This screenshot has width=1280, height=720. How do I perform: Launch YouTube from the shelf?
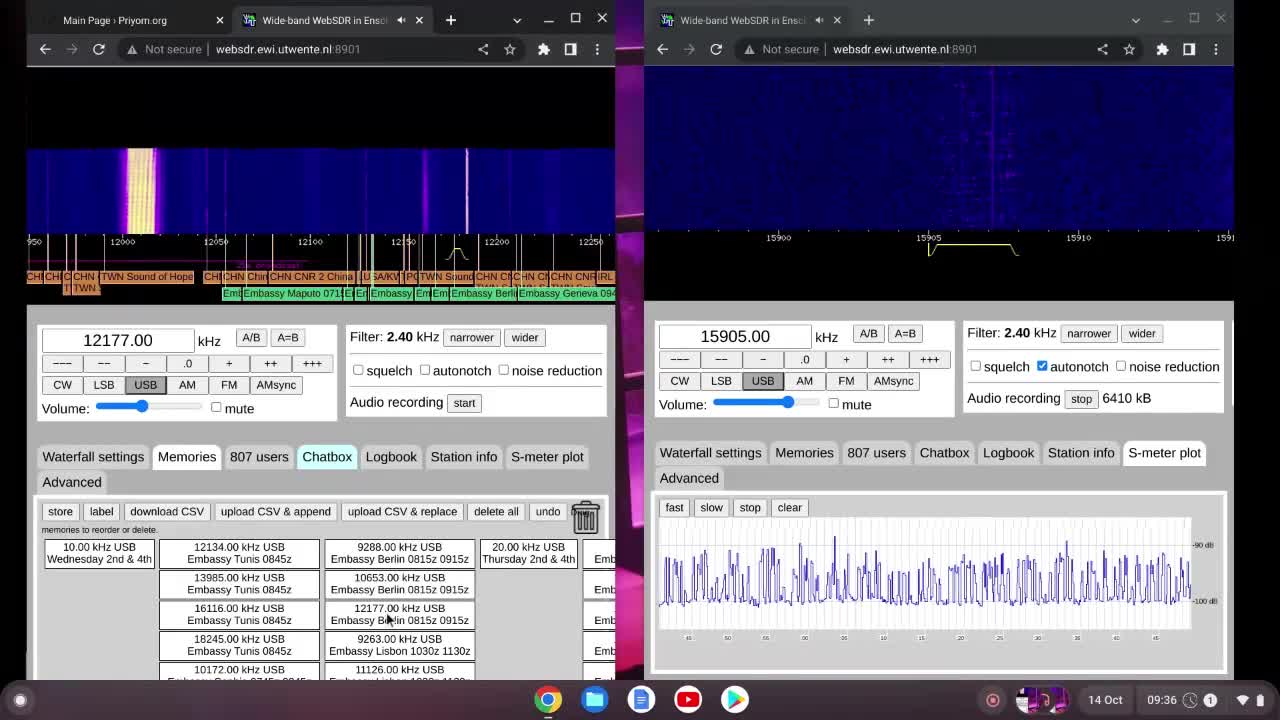(688, 699)
